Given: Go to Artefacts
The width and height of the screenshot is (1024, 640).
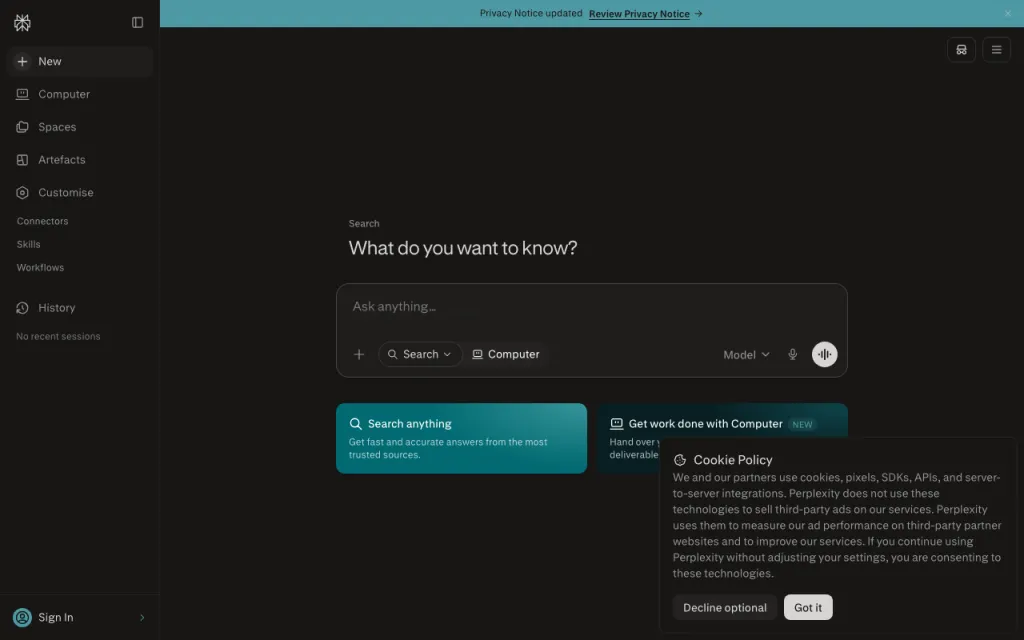Looking at the screenshot, I should click(x=80, y=159).
